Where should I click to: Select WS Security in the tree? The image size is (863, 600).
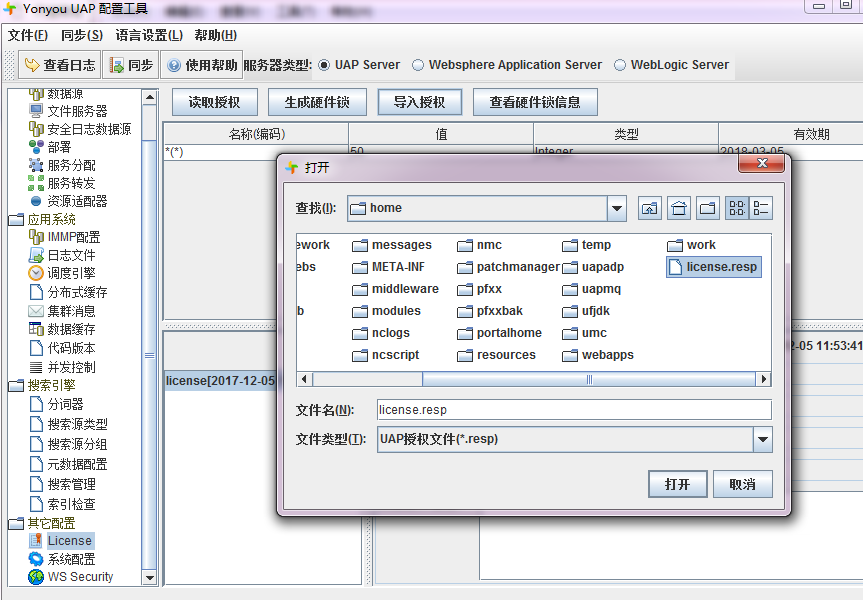pyautogui.click(x=80, y=577)
